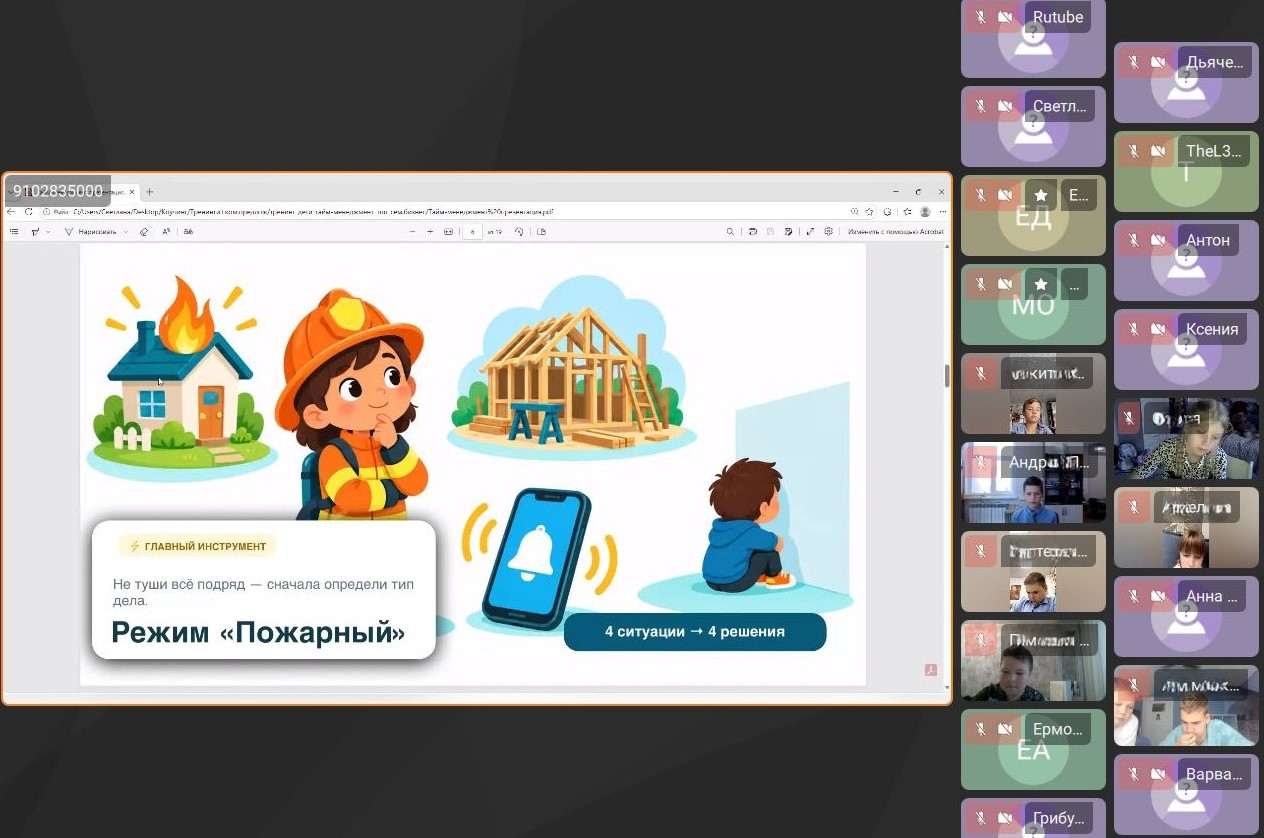The height and width of the screenshot is (838, 1264).
Task: Select the eraser tool in PDF toolbar
Action: click(144, 231)
